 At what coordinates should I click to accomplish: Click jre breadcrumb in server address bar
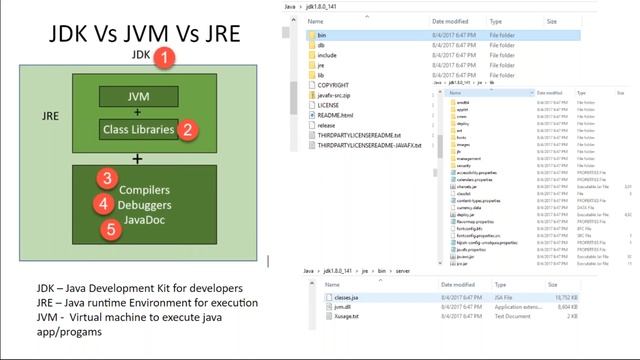click(x=365, y=271)
